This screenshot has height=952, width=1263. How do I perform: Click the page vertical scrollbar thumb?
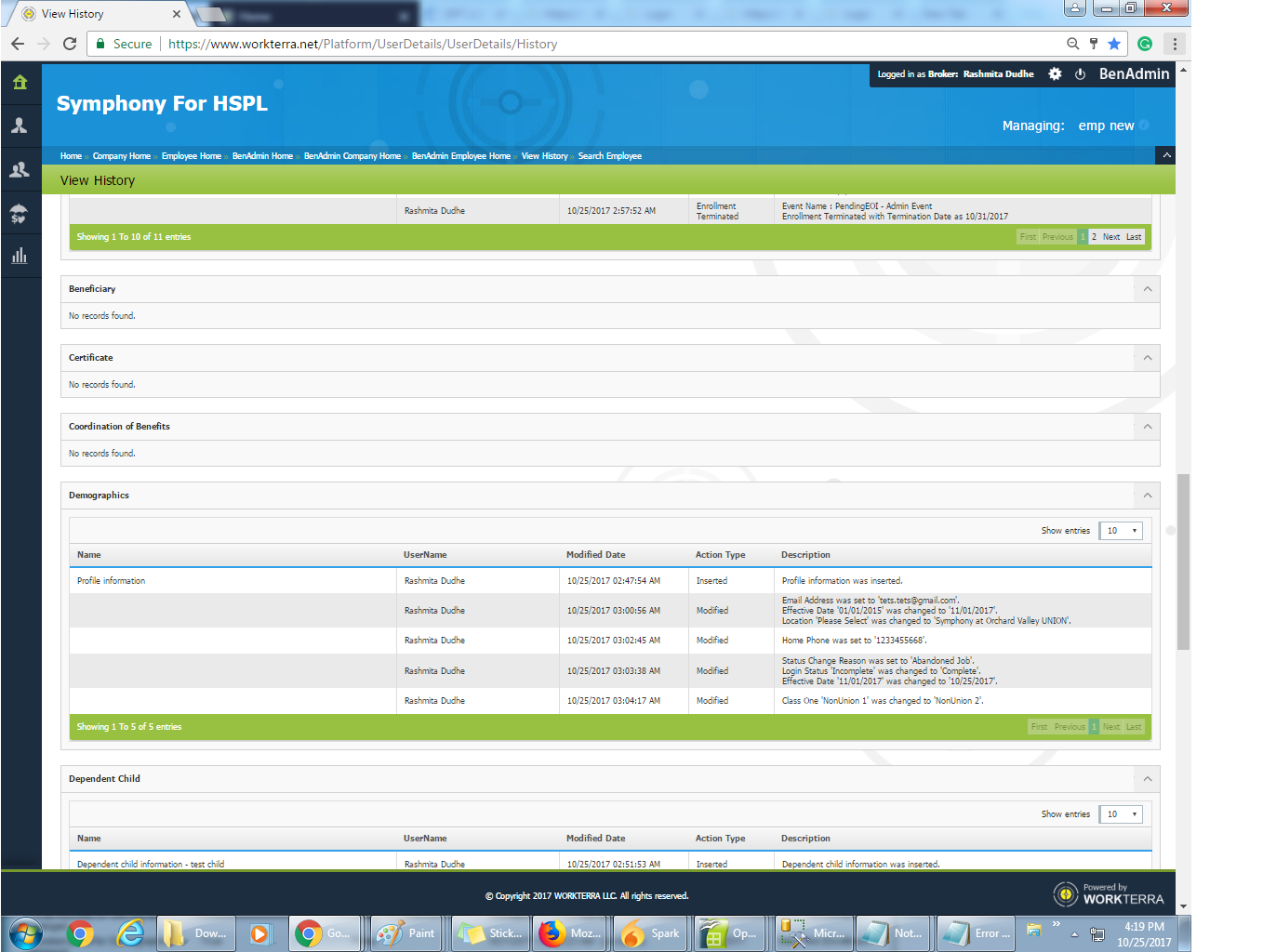coord(1183,562)
